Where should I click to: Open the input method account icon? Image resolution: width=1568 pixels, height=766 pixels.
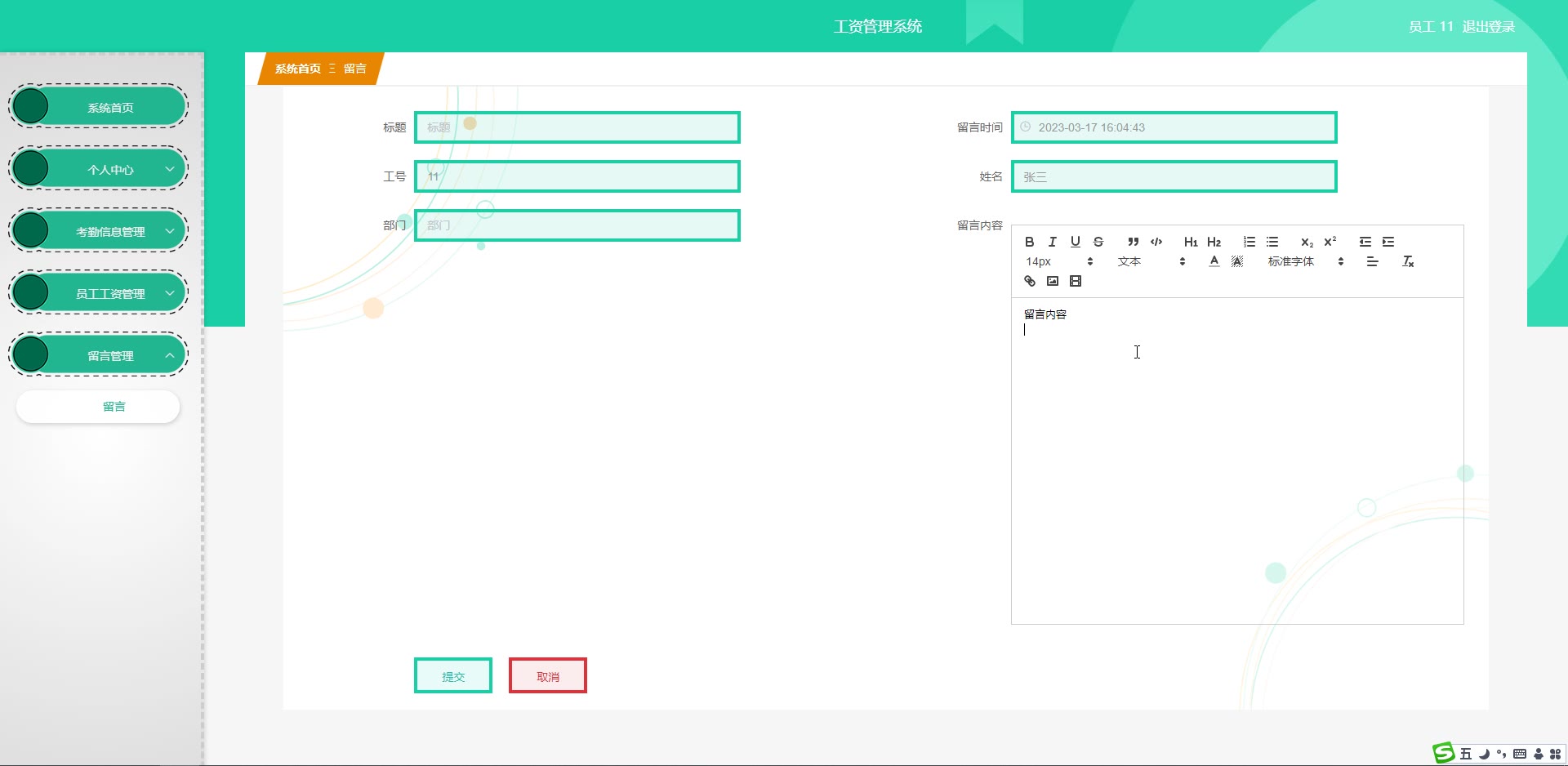[1539, 754]
